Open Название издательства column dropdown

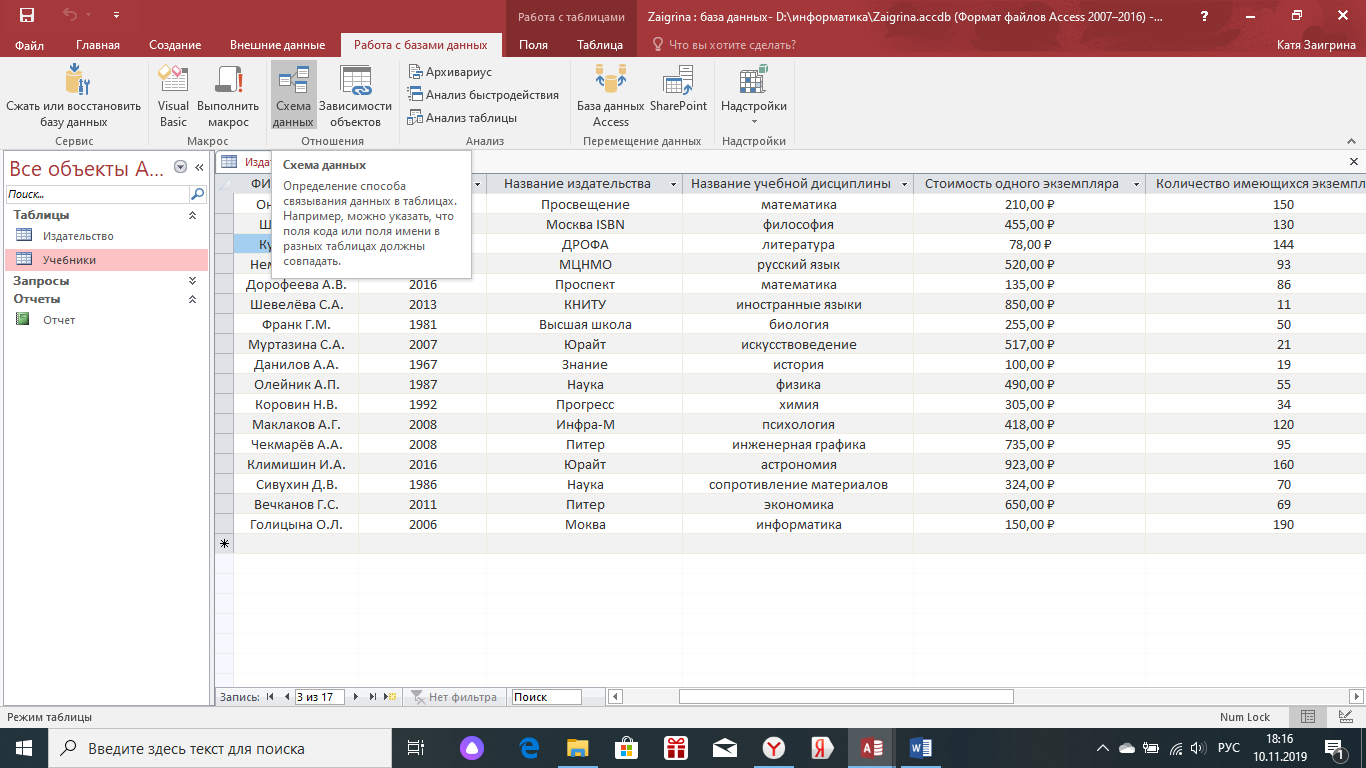point(674,184)
